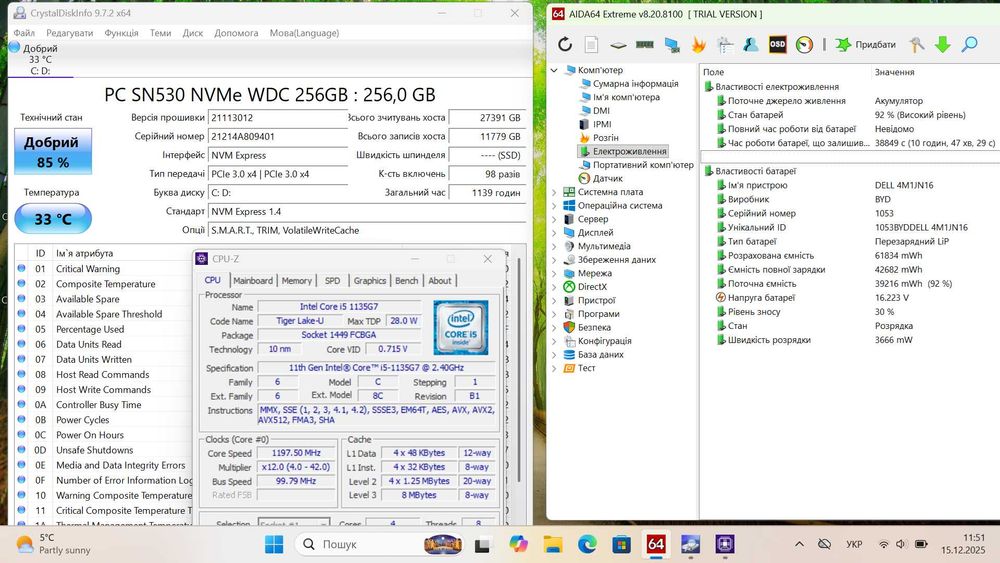Select the C: D: disk selector button

pos(40,59)
